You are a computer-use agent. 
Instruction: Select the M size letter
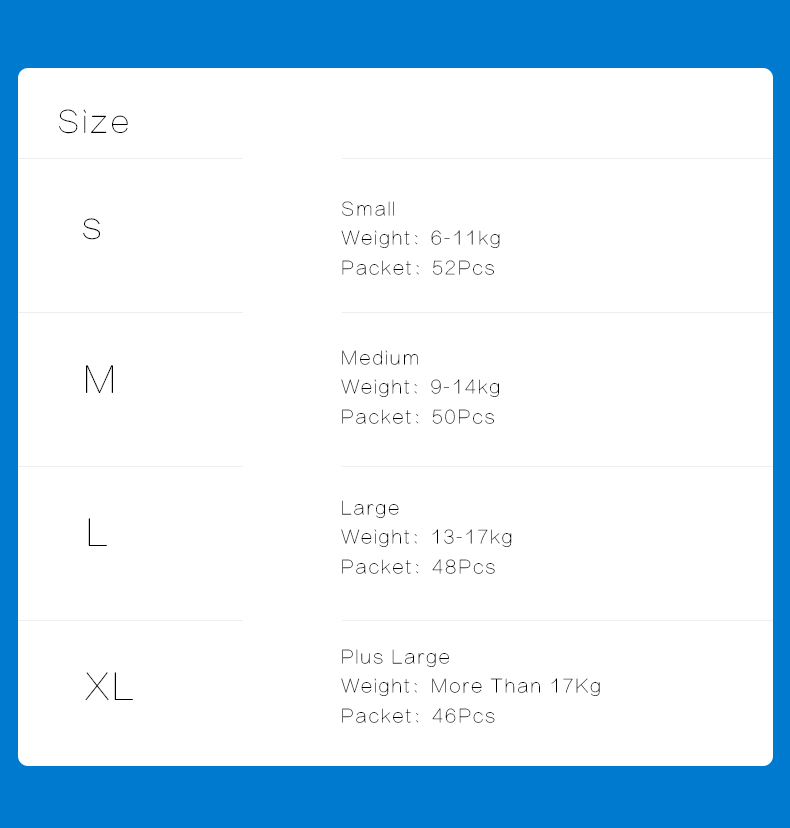pos(99,379)
